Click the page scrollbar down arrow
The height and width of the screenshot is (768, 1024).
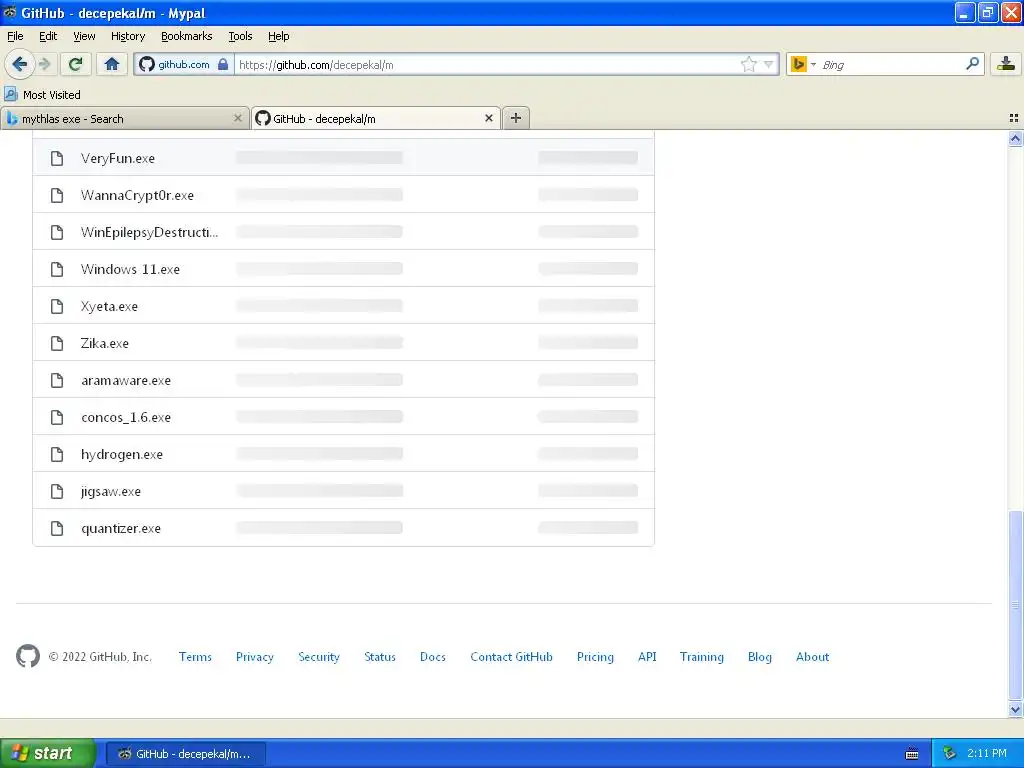[x=1015, y=709]
